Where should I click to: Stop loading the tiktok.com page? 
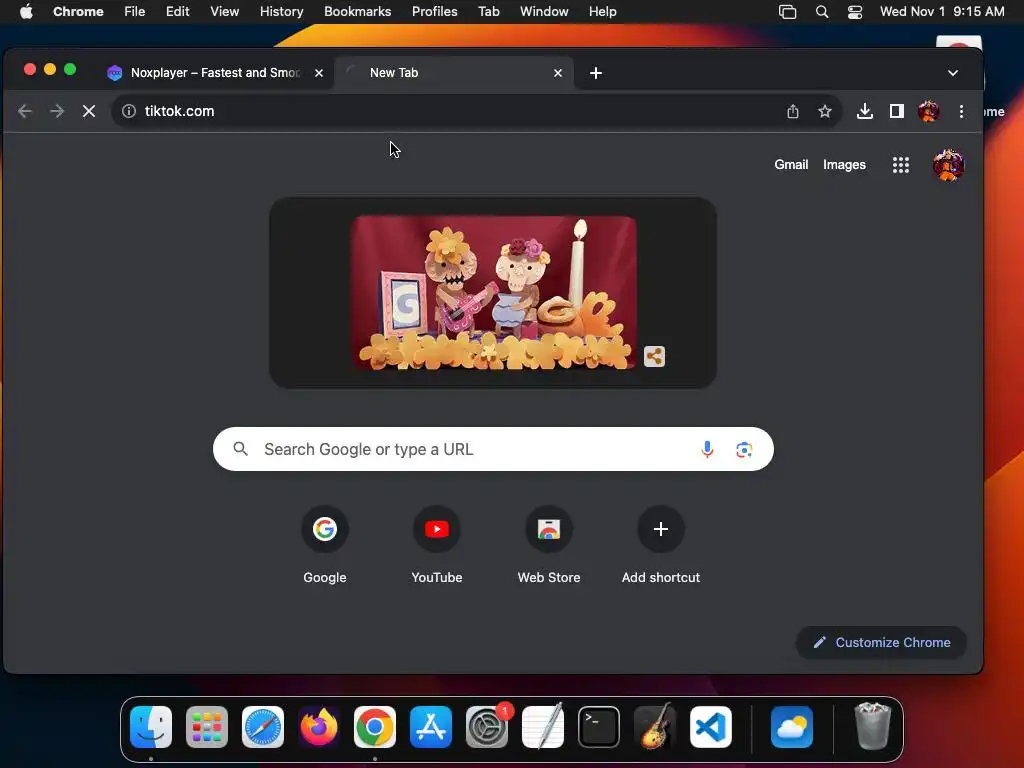point(89,111)
